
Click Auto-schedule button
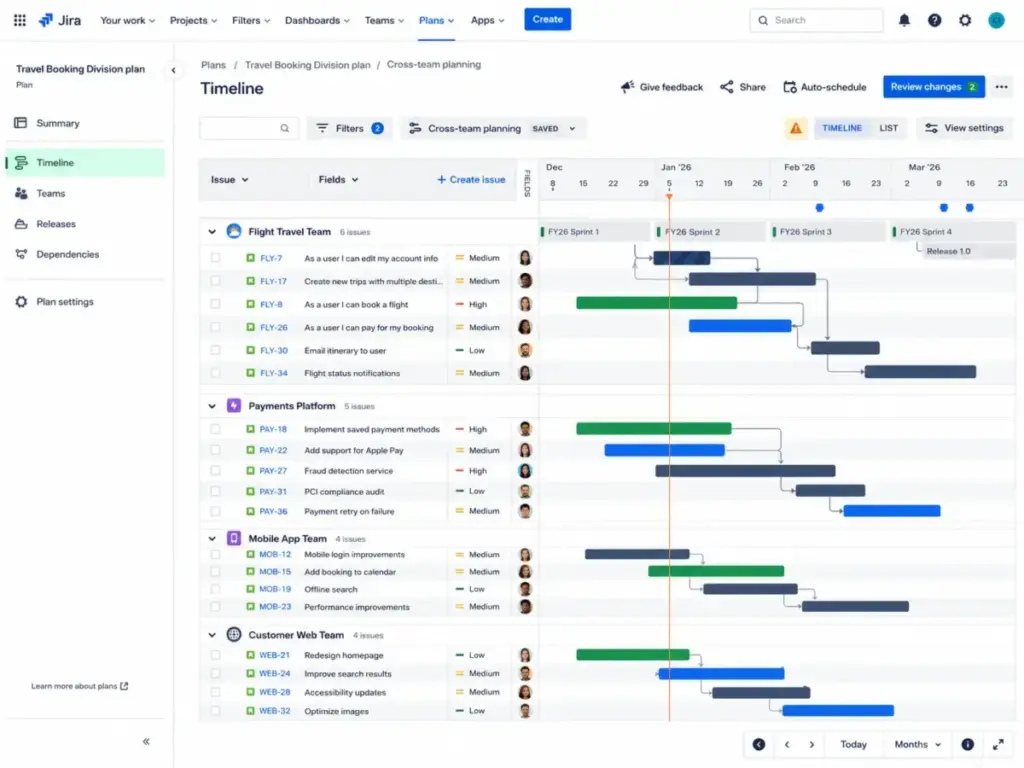(825, 87)
